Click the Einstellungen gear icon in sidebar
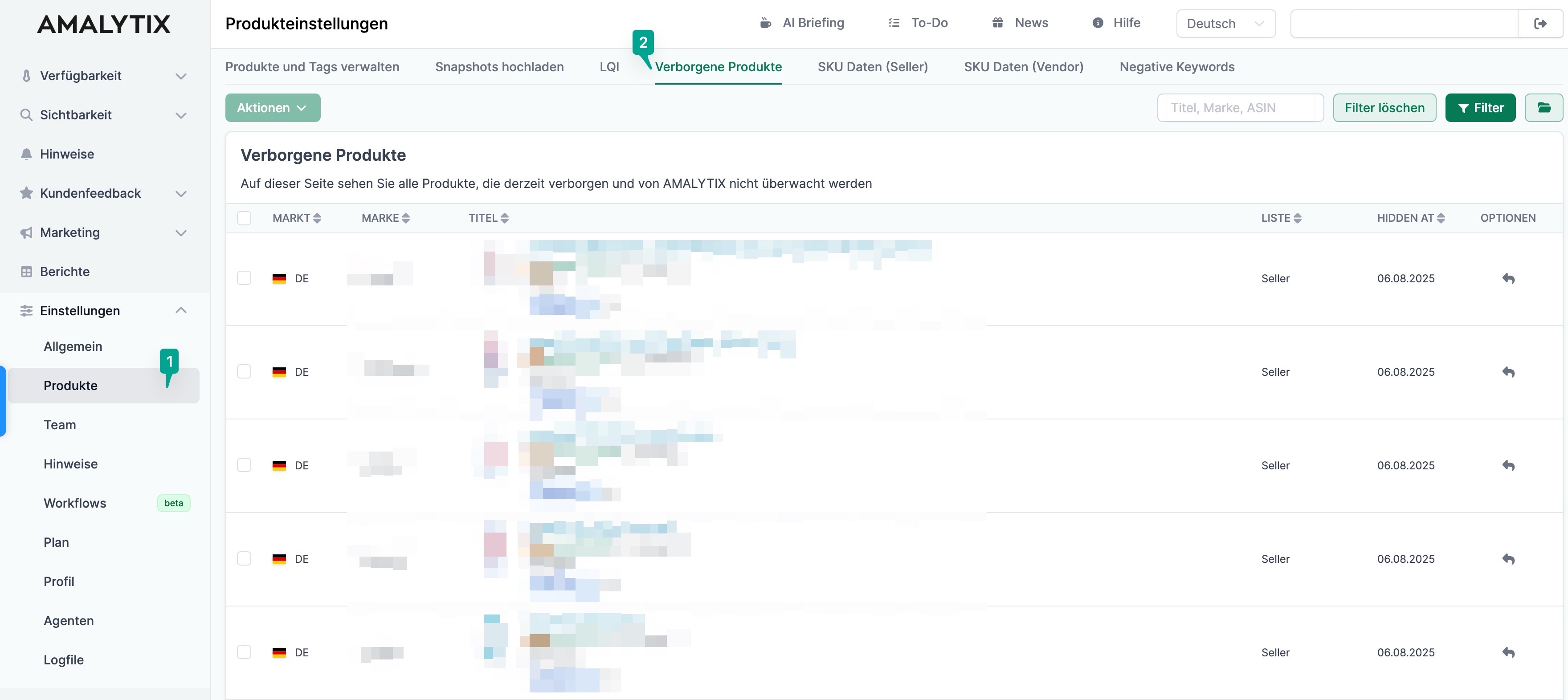The width and height of the screenshot is (1568, 700). point(26,310)
